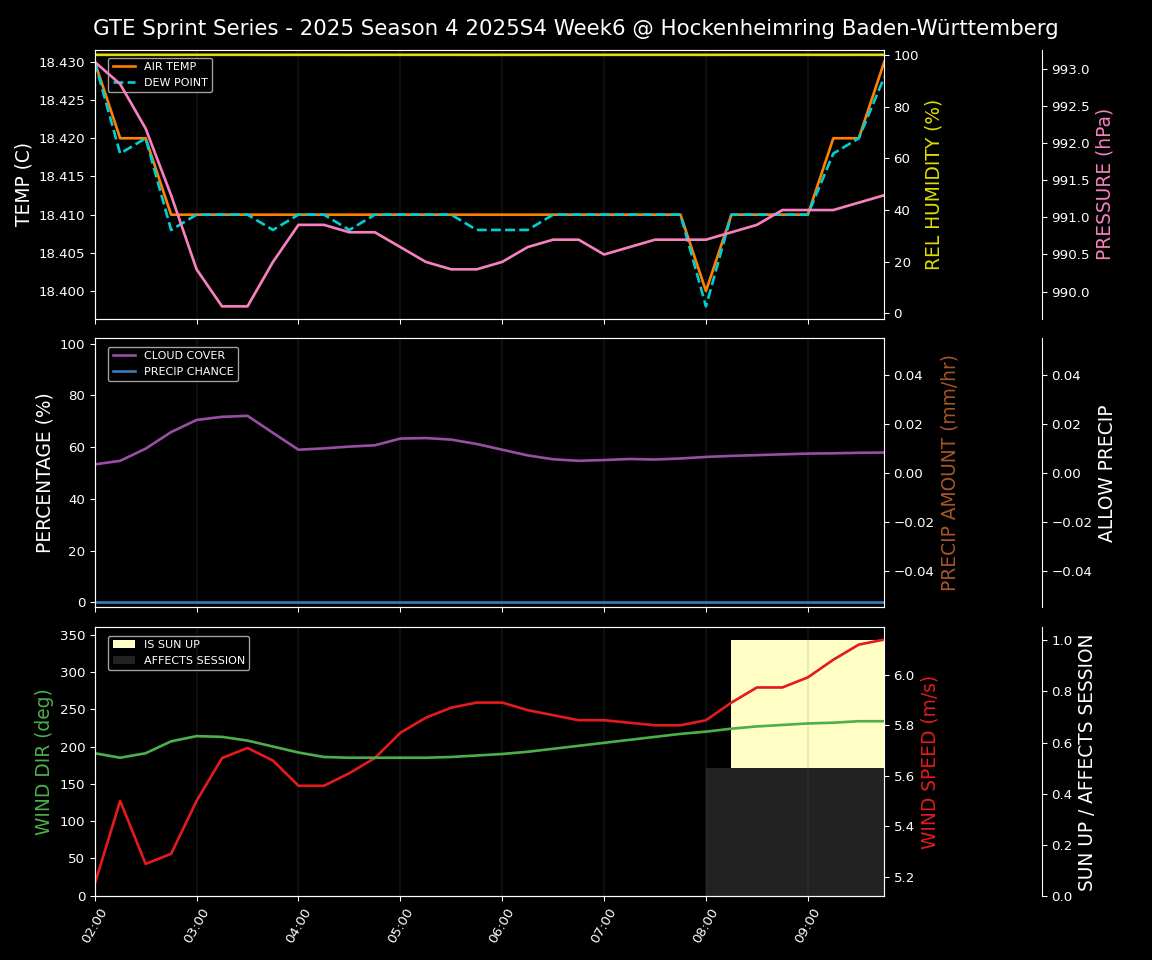Click the TEMP (C) axis label
This screenshot has height=960, width=1152.
(x=24, y=185)
